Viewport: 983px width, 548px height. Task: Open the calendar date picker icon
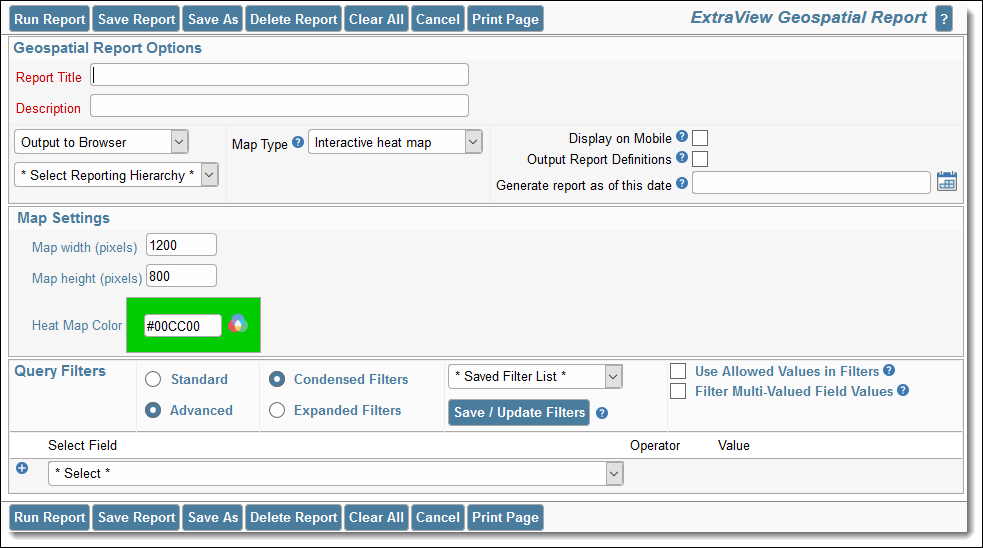[946, 182]
